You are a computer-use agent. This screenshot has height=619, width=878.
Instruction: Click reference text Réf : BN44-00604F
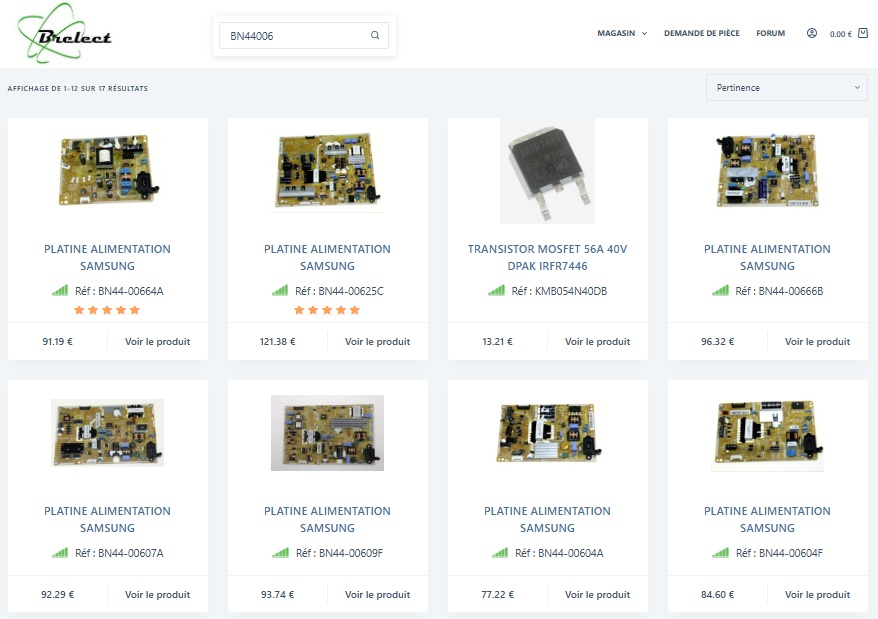pyautogui.click(x=779, y=553)
